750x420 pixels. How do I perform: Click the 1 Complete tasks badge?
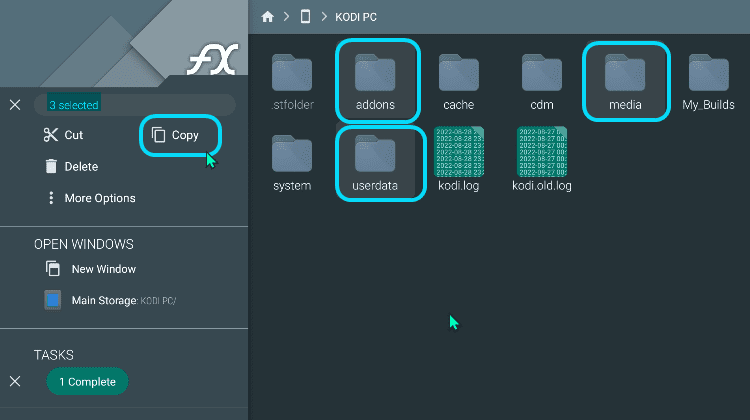pos(87,382)
